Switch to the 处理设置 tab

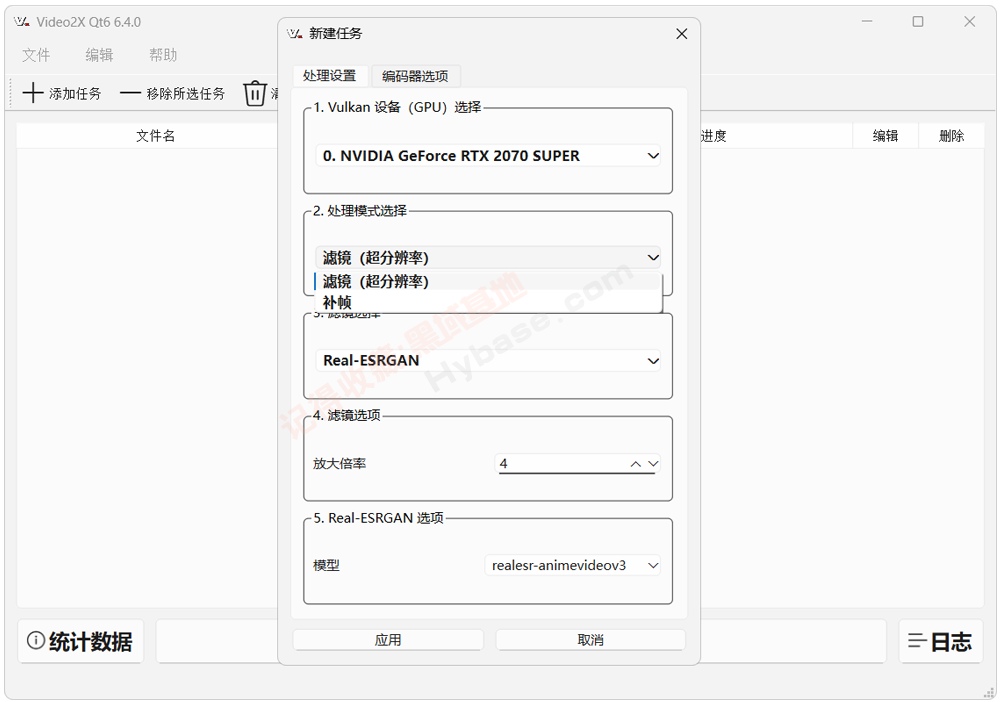click(x=330, y=75)
